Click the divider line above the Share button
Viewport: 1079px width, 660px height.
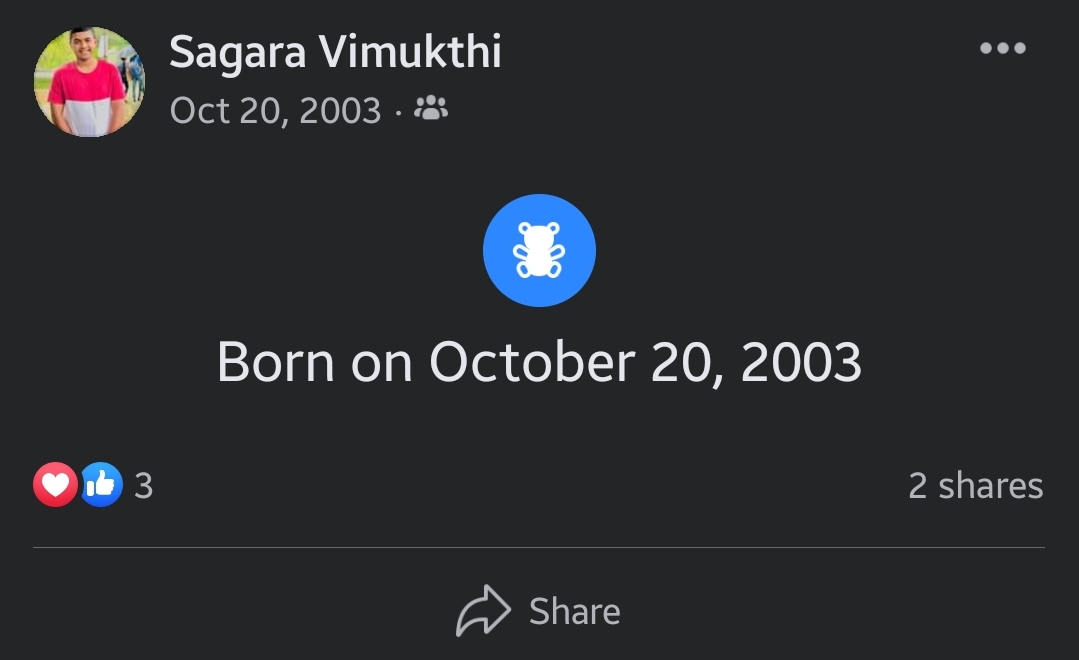tap(539, 548)
